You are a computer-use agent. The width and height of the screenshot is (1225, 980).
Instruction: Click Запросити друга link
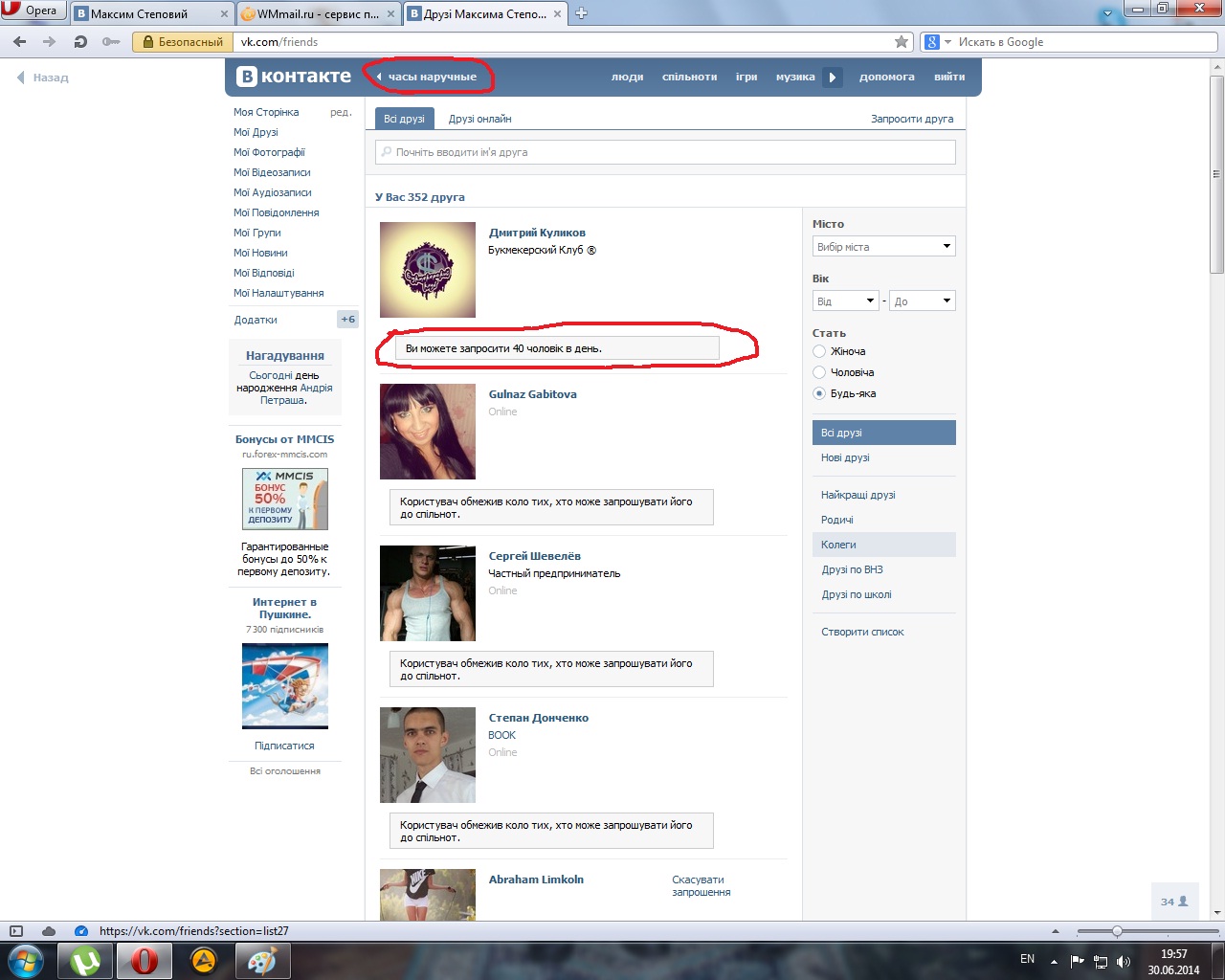click(x=912, y=119)
